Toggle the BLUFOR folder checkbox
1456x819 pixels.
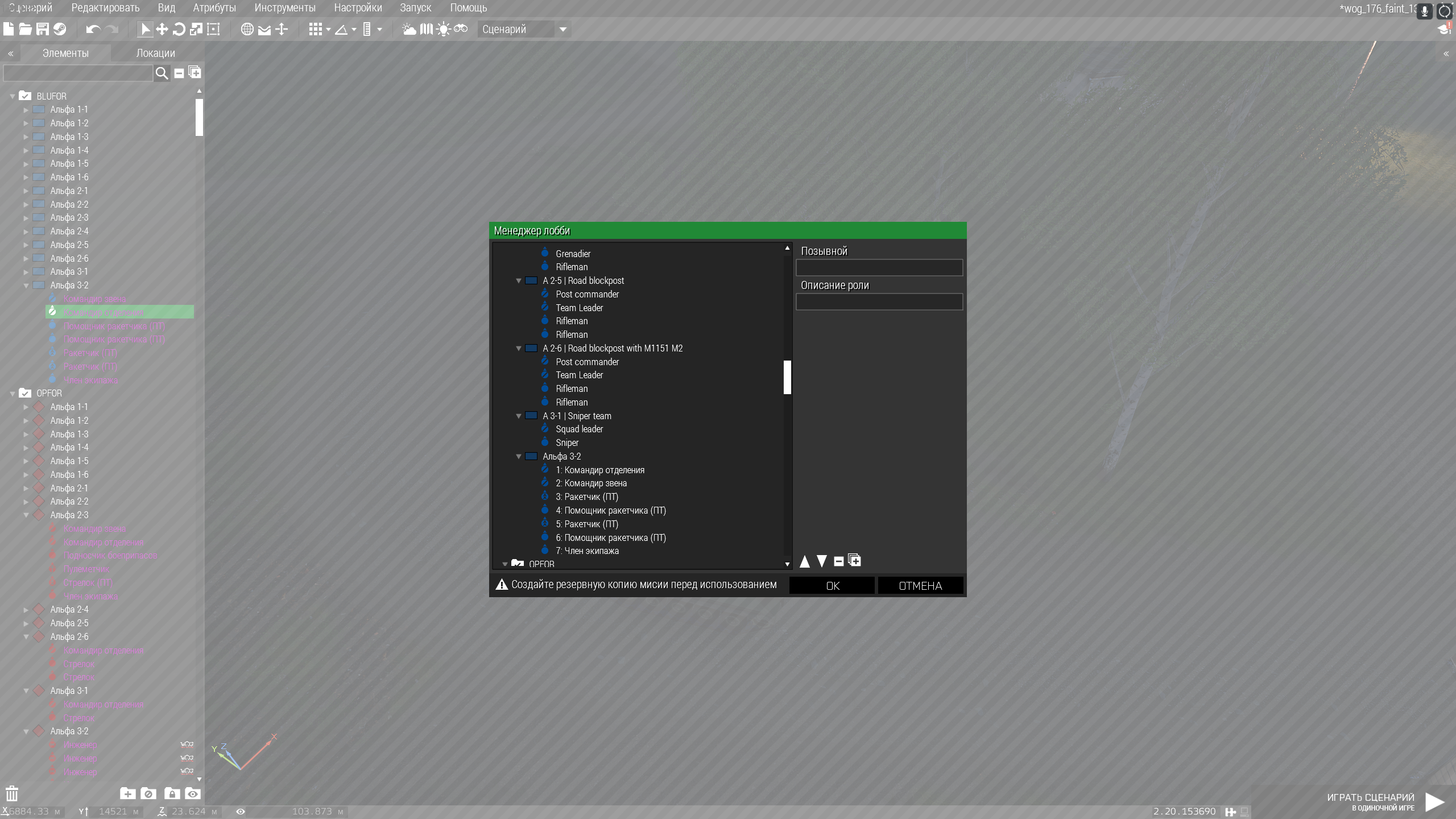point(25,96)
